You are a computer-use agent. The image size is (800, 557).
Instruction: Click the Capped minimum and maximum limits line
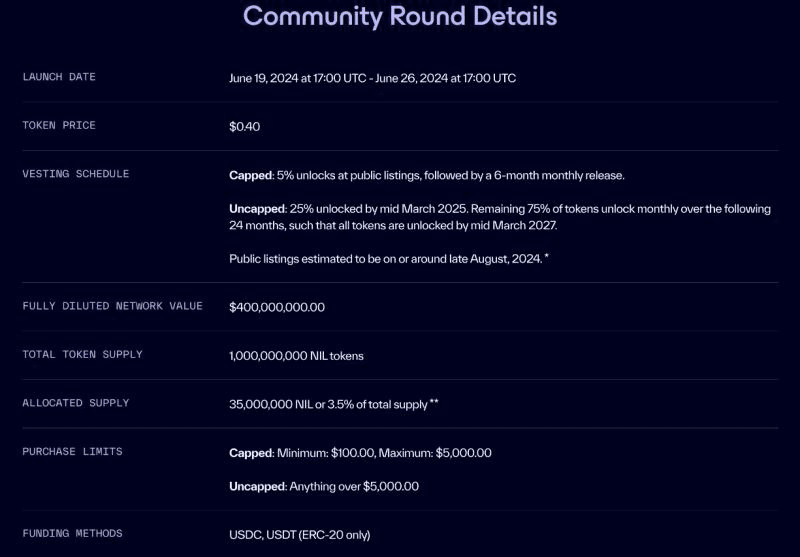[x=360, y=453]
